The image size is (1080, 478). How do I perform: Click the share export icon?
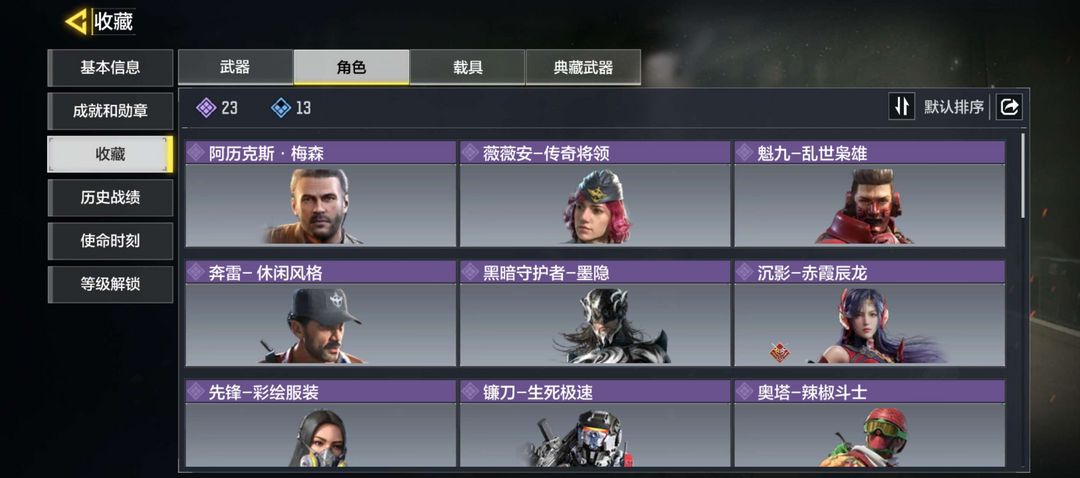pos(1009,107)
